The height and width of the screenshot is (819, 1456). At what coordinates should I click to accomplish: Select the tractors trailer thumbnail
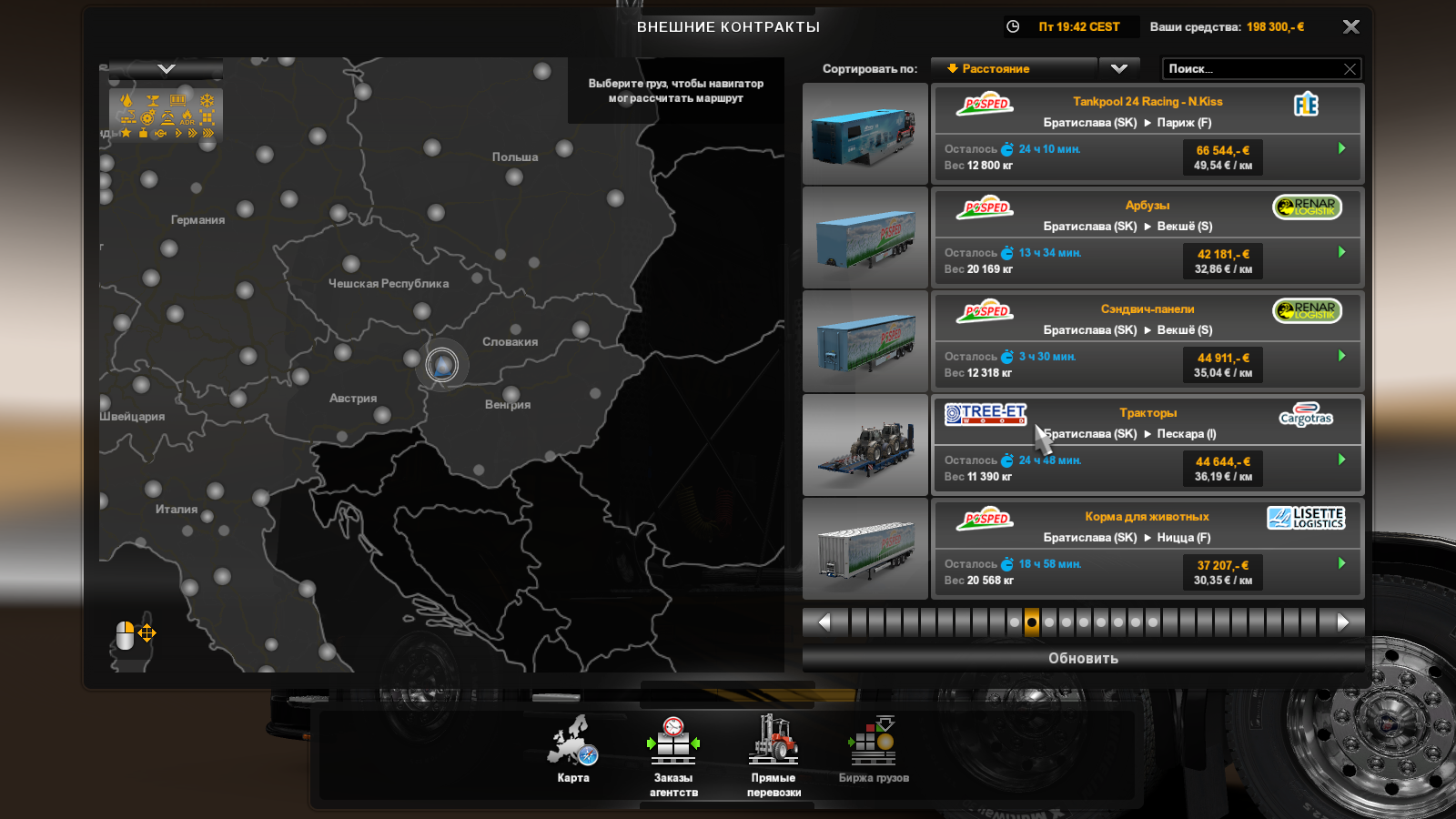[865, 446]
